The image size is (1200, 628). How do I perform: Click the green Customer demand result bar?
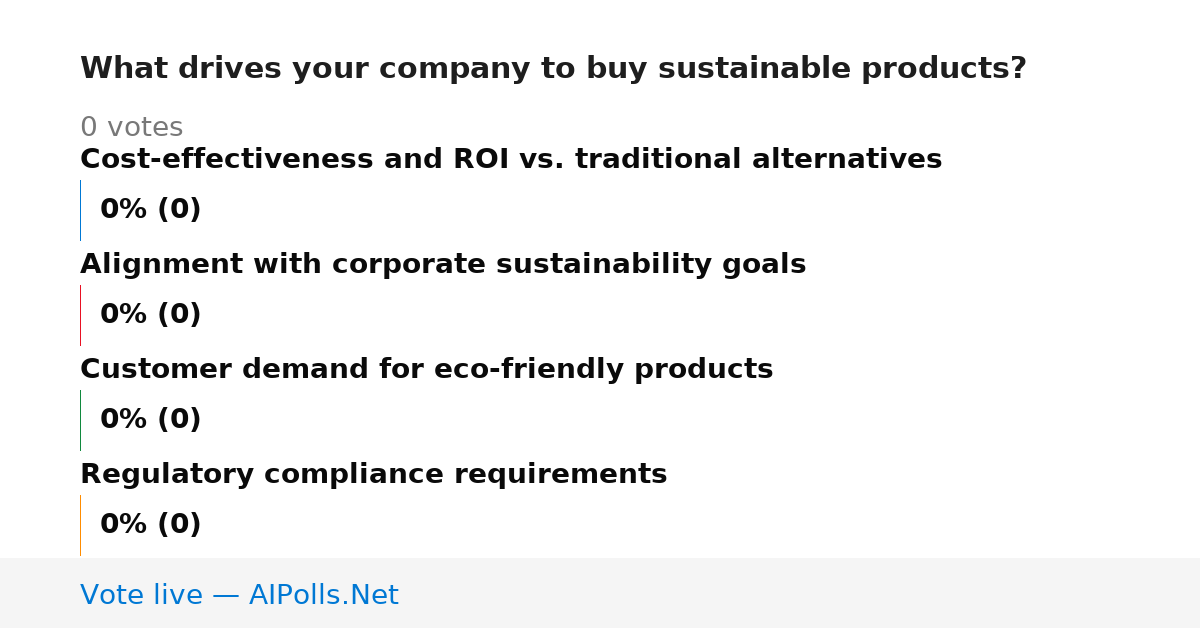tap(80, 420)
